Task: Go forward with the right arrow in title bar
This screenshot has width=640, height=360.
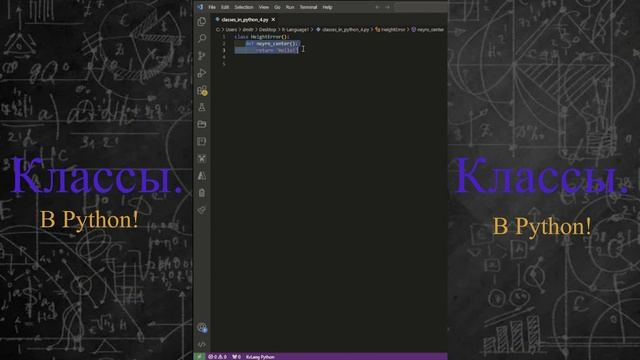Action: [x=387, y=7]
